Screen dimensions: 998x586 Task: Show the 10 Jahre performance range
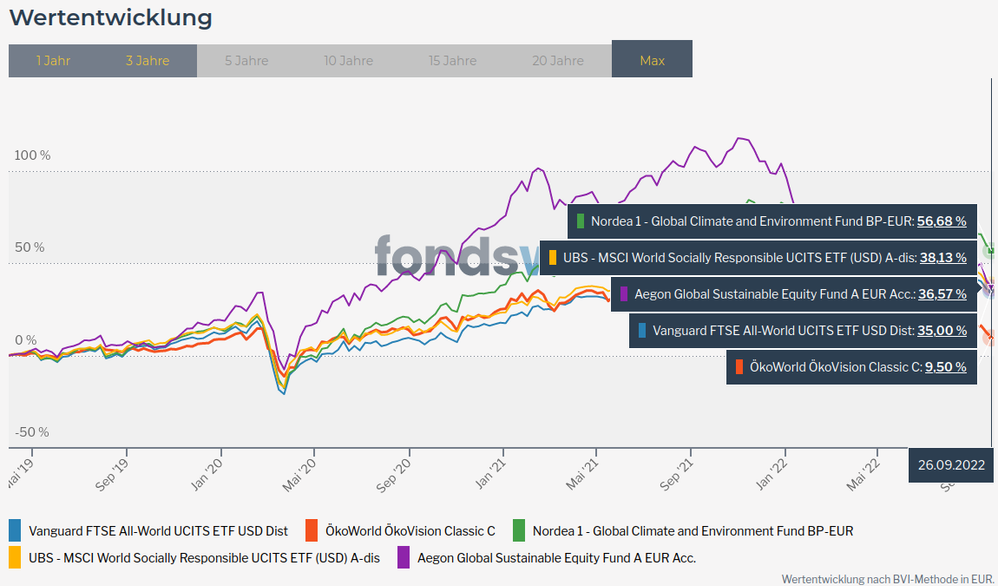click(x=348, y=60)
